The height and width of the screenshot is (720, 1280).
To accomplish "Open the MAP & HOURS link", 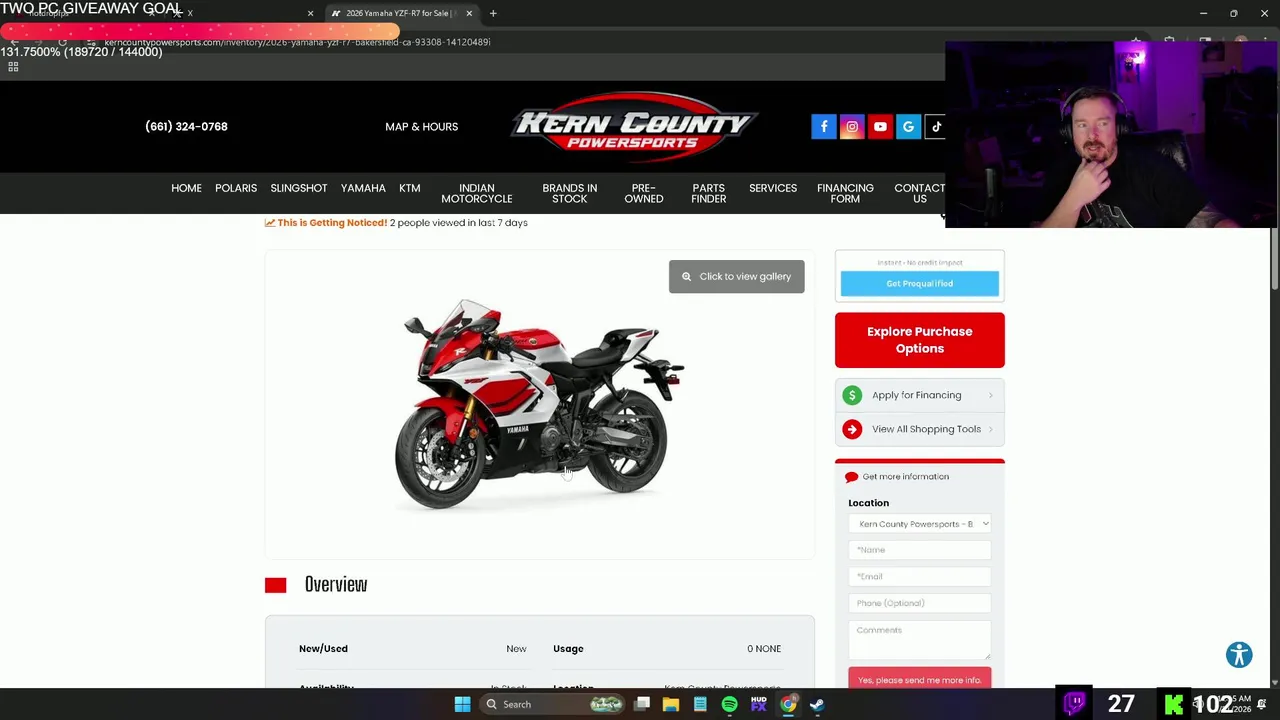I will click(422, 127).
